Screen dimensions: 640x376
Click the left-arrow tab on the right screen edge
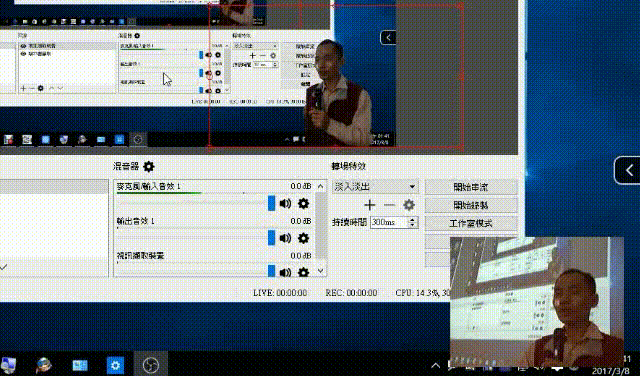click(628, 170)
